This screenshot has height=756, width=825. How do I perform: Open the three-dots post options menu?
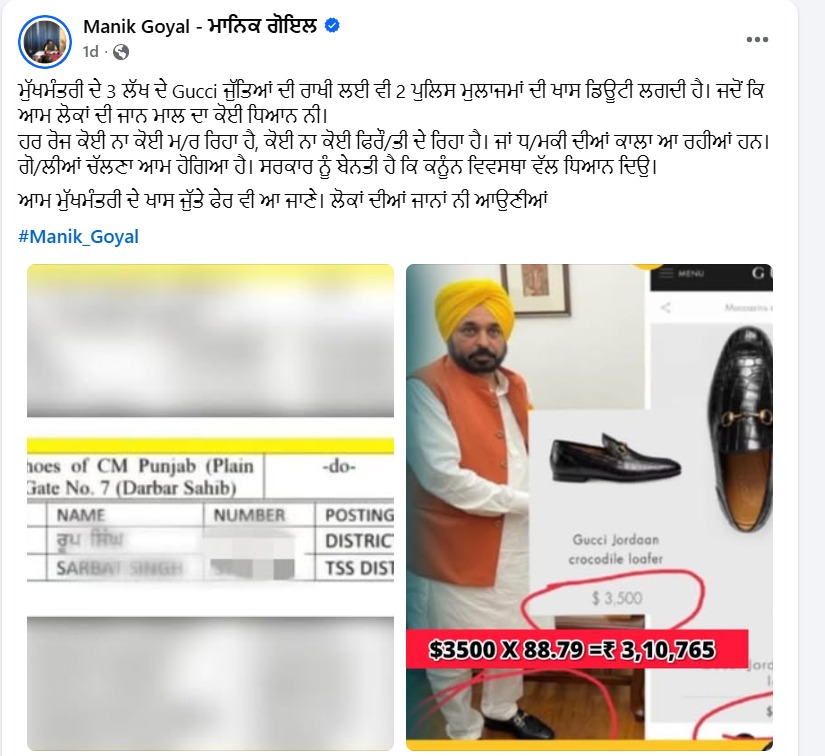[757, 39]
